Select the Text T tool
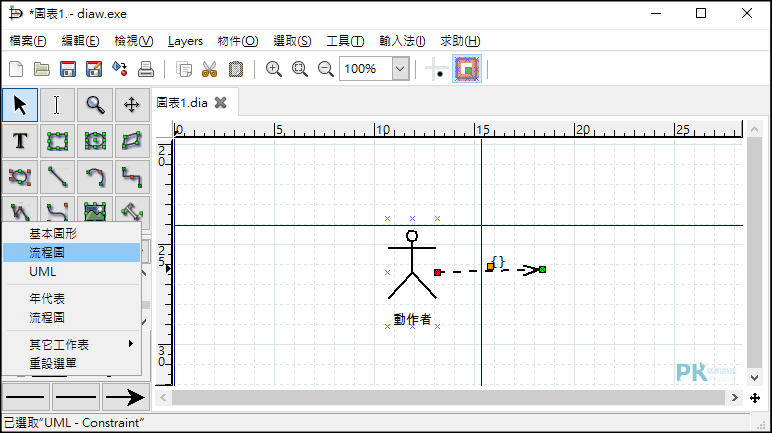This screenshot has width=772, height=433. (x=20, y=141)
